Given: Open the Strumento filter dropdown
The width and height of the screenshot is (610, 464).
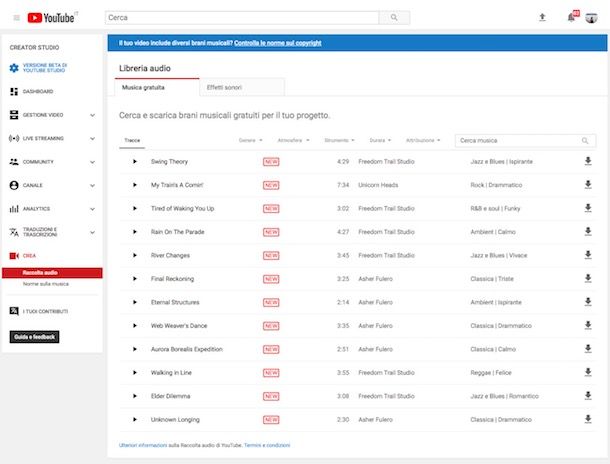Looking at the screenshot, I should point(339,140).
